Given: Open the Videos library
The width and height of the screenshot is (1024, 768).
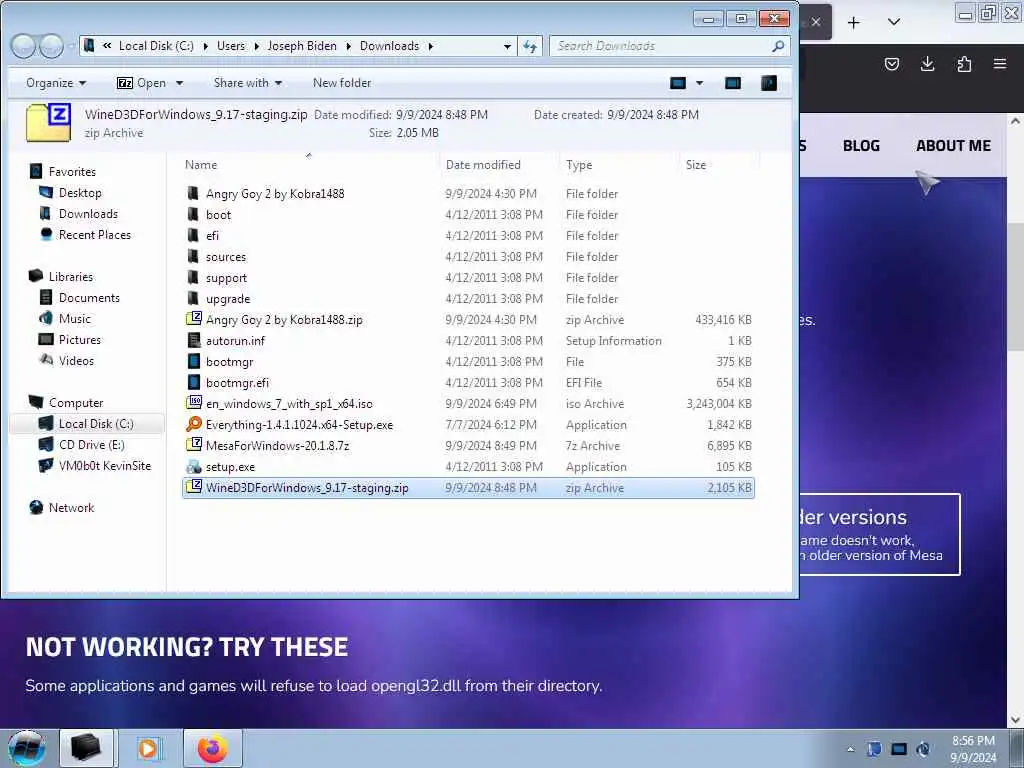Looking at the screenshot, I should click(x=76, y=360).
